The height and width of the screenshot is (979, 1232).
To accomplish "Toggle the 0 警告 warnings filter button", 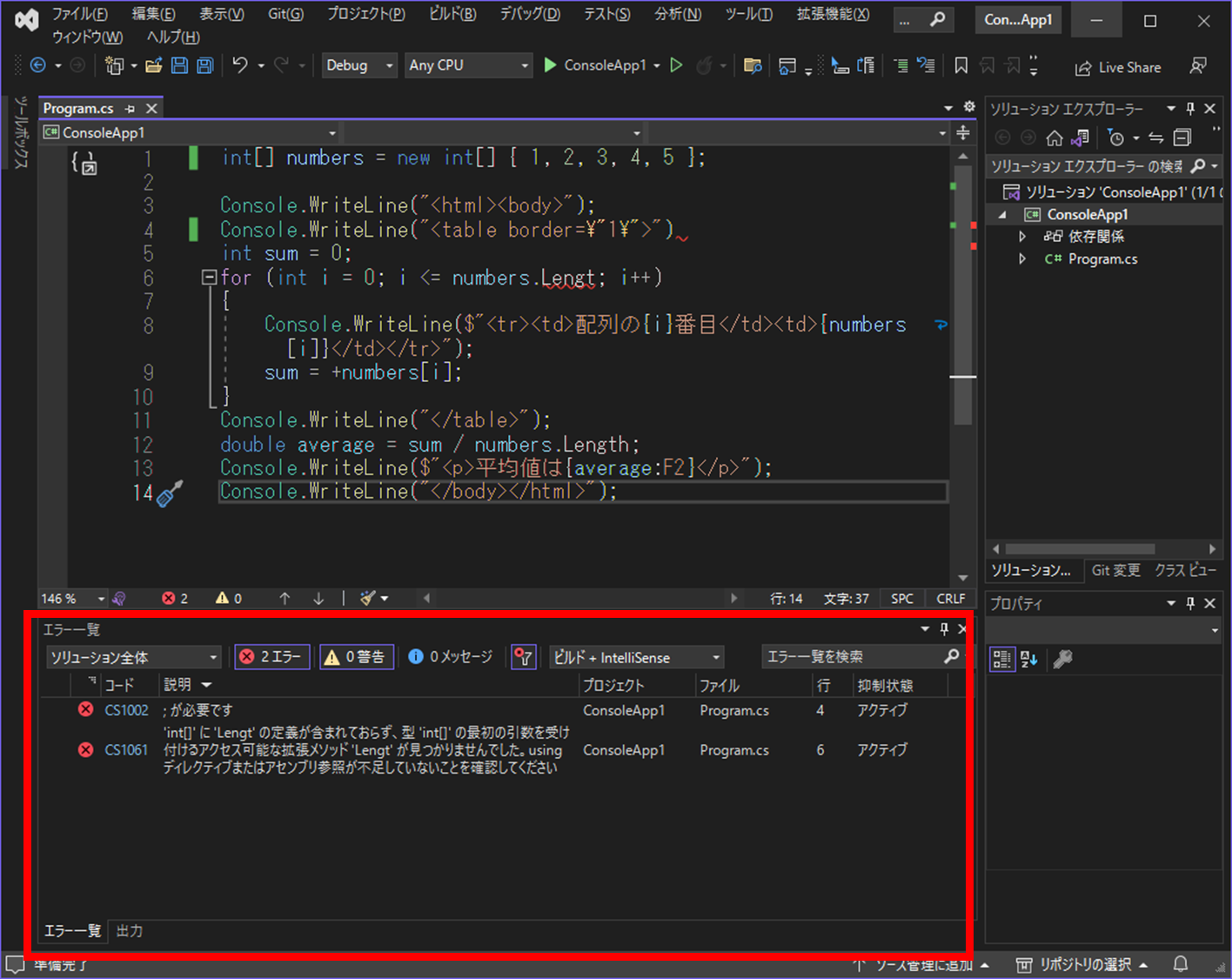I will tap(356, 657).
